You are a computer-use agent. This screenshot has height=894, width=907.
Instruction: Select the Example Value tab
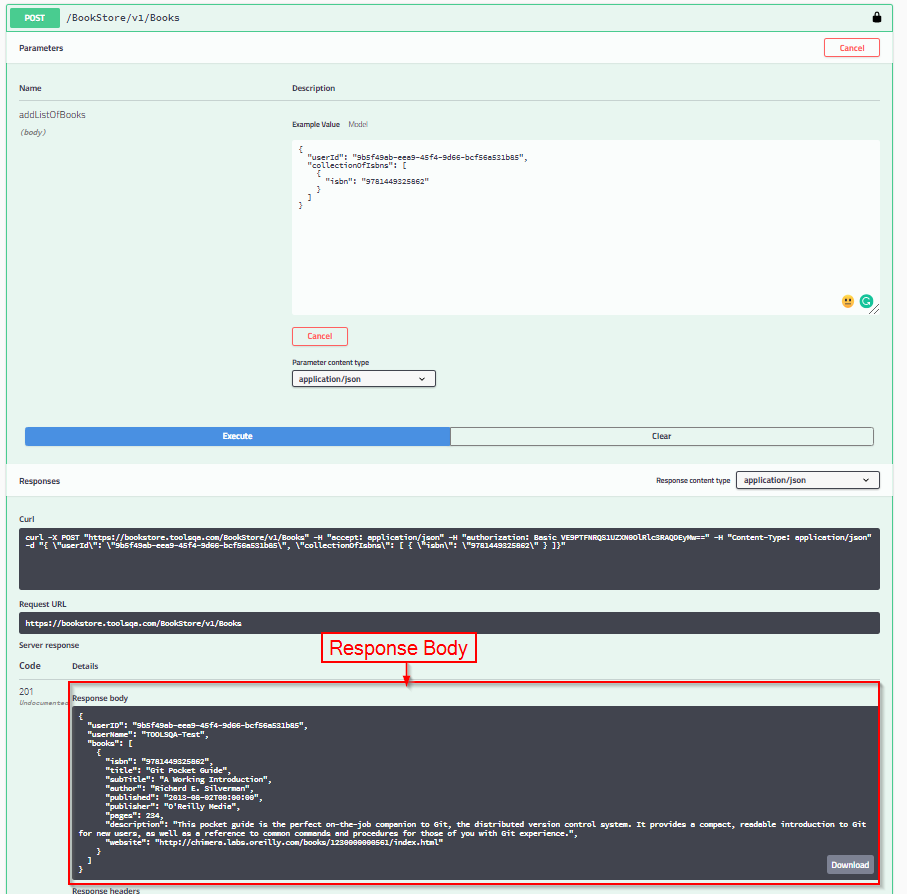pos(317,124)
